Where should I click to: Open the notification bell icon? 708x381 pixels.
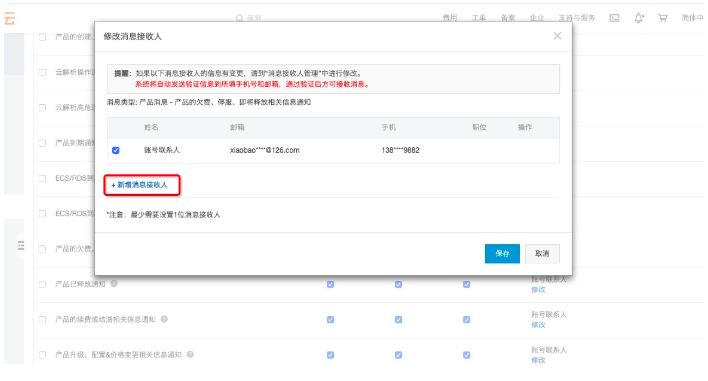638,18
